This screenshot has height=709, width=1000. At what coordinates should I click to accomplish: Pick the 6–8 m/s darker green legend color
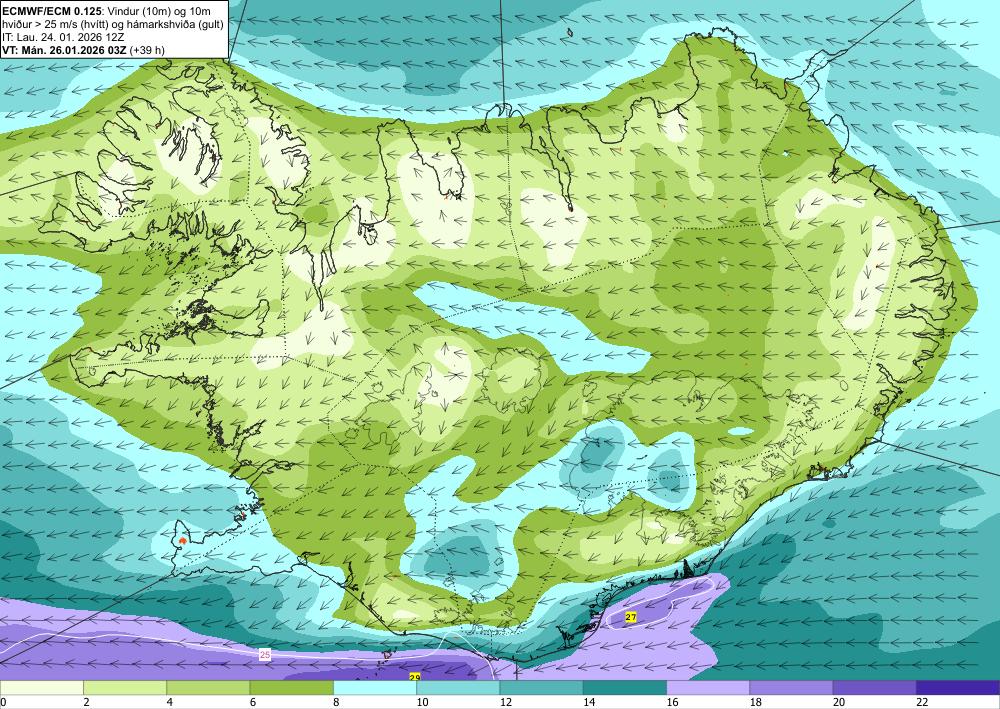pyautogui.click(x=291, y=687)
